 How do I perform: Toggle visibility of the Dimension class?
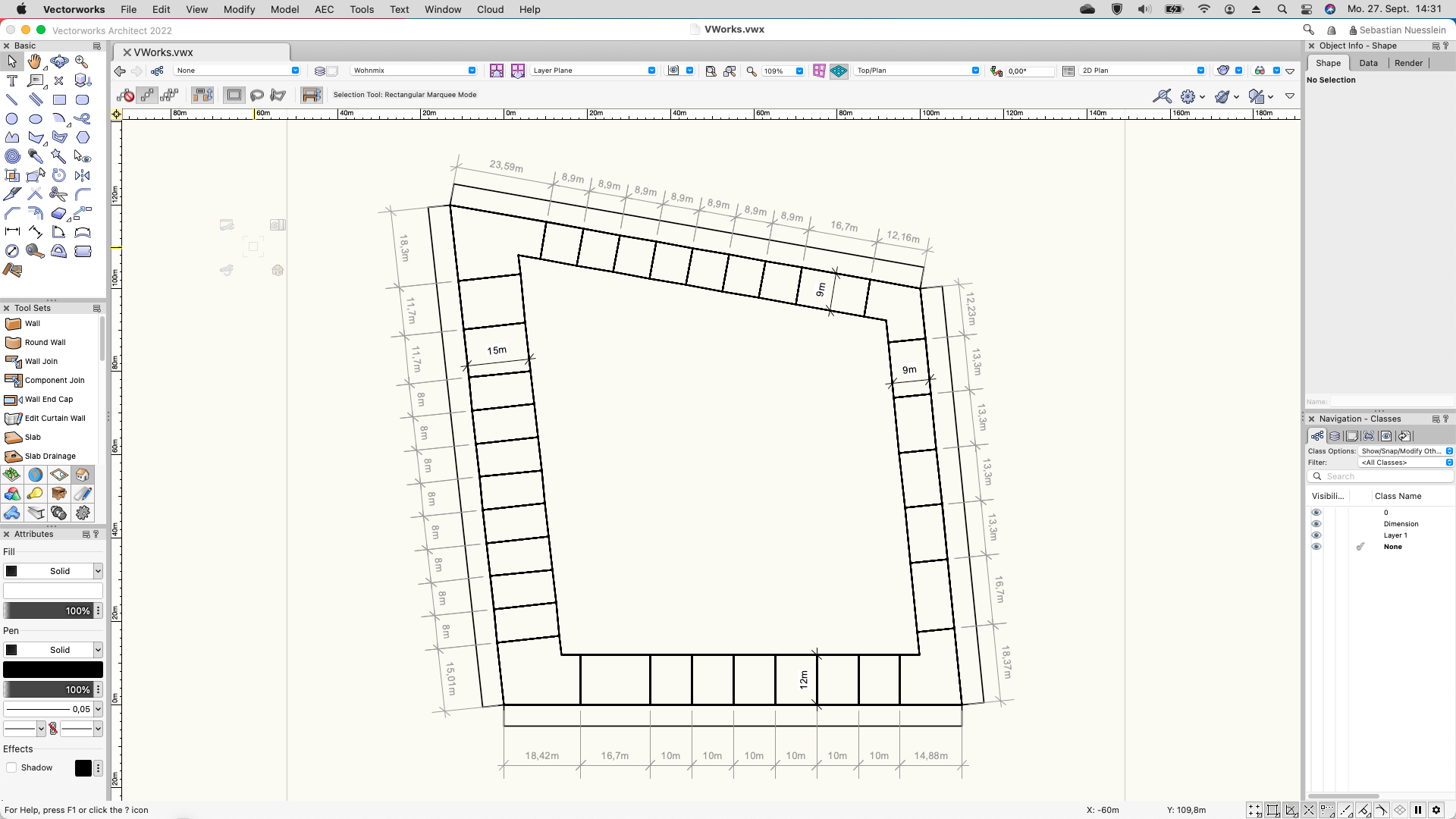(x=1316, y=524)
